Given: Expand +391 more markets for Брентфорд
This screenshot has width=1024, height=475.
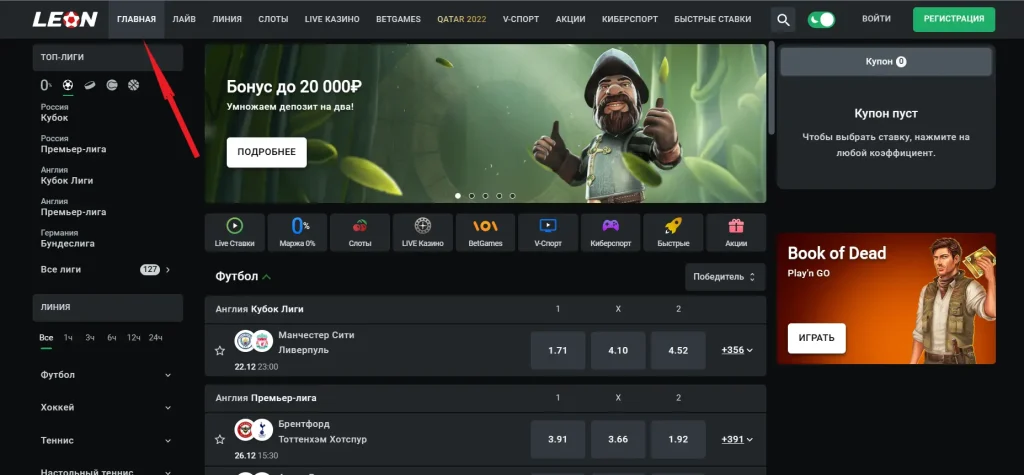Looking at the screenshot, I should point(737,440).
